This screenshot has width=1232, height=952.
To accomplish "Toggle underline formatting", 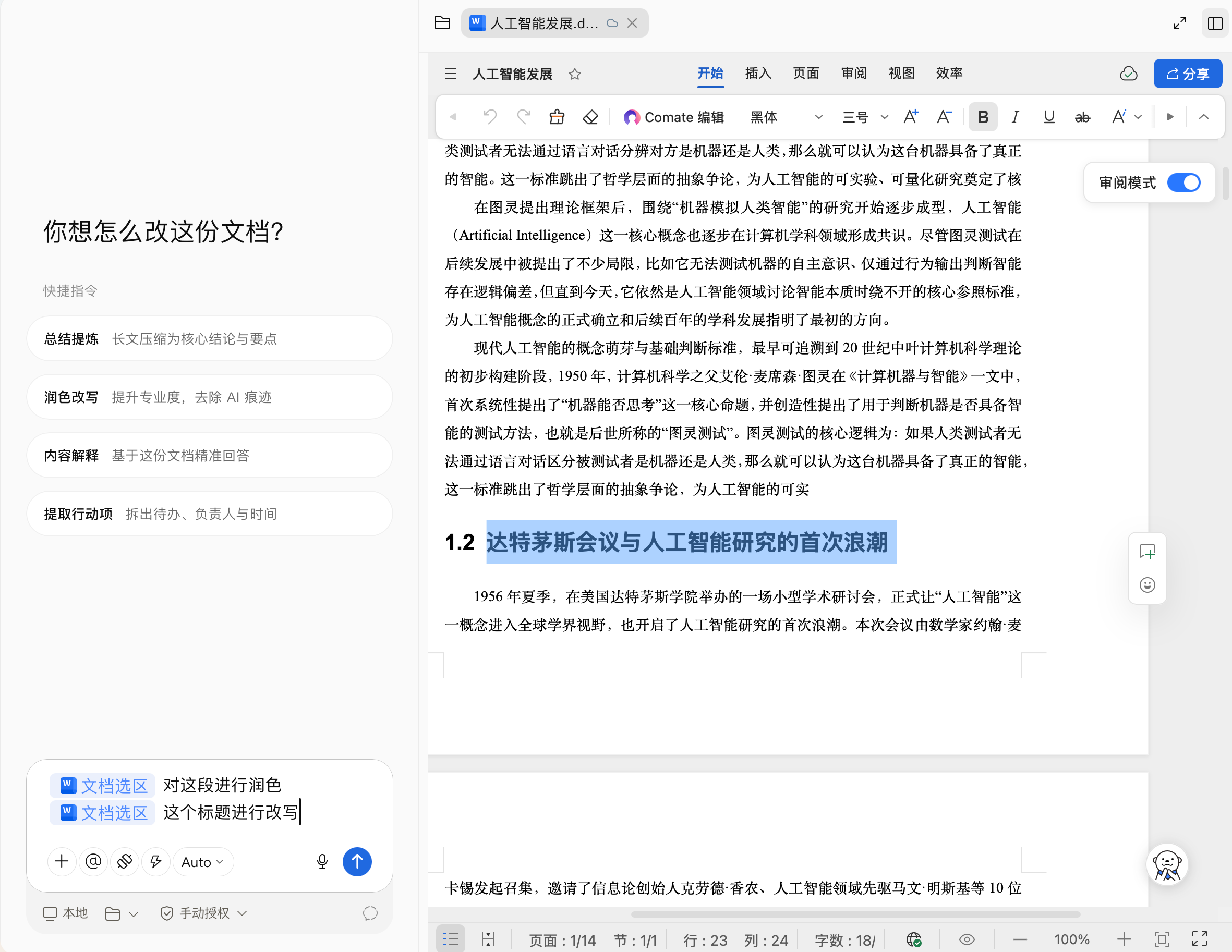I will (x=1049, y=117).
